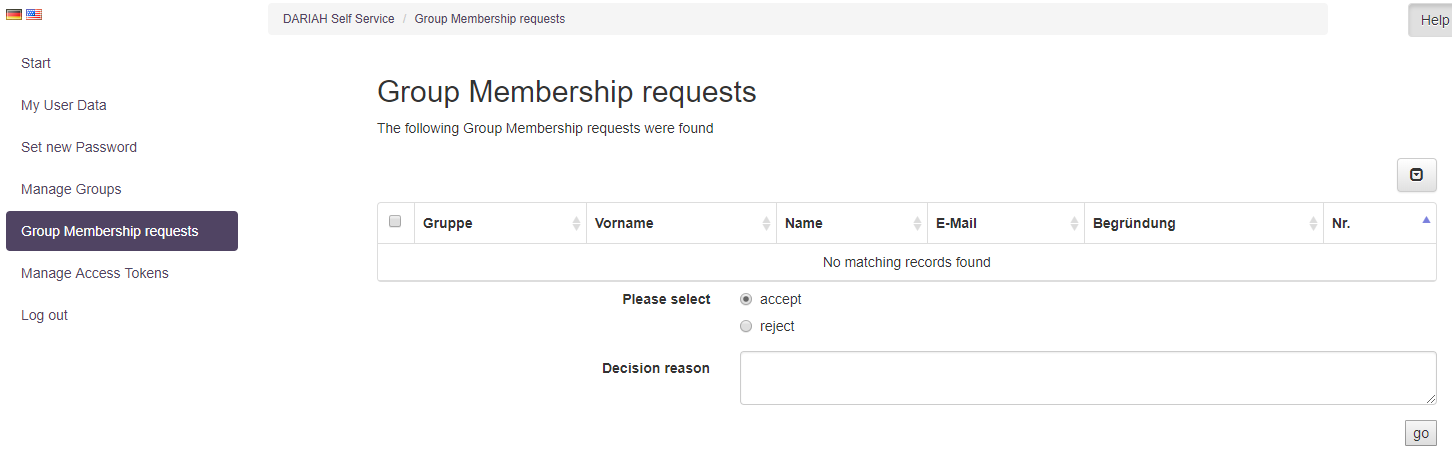
Task: Check the select-all requests checkbox
Action: 395,222
